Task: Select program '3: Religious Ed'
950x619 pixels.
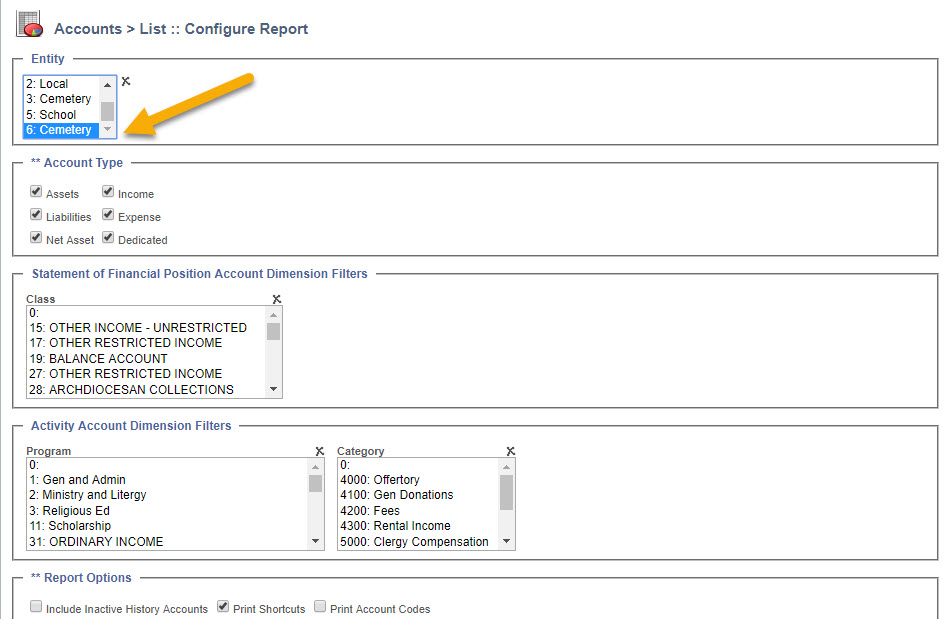Action: click(x=167, y=511)
